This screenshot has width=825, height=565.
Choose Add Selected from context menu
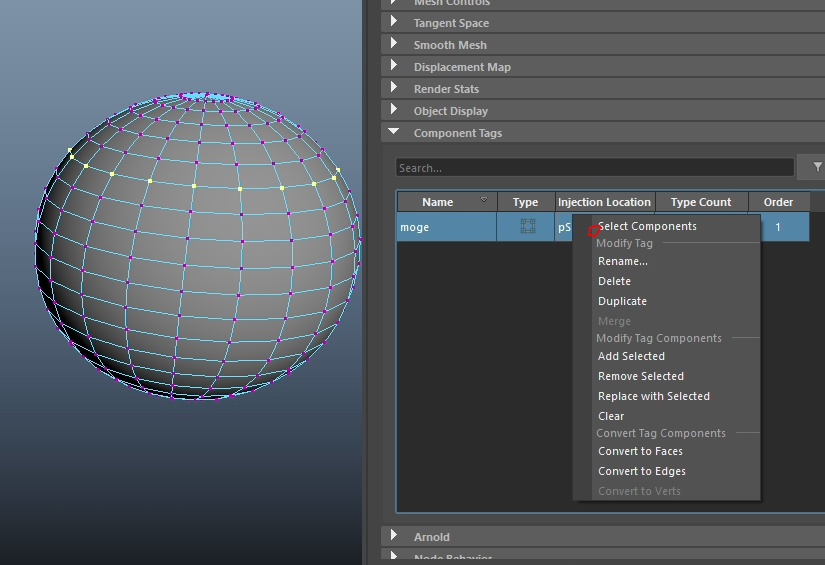666,356
